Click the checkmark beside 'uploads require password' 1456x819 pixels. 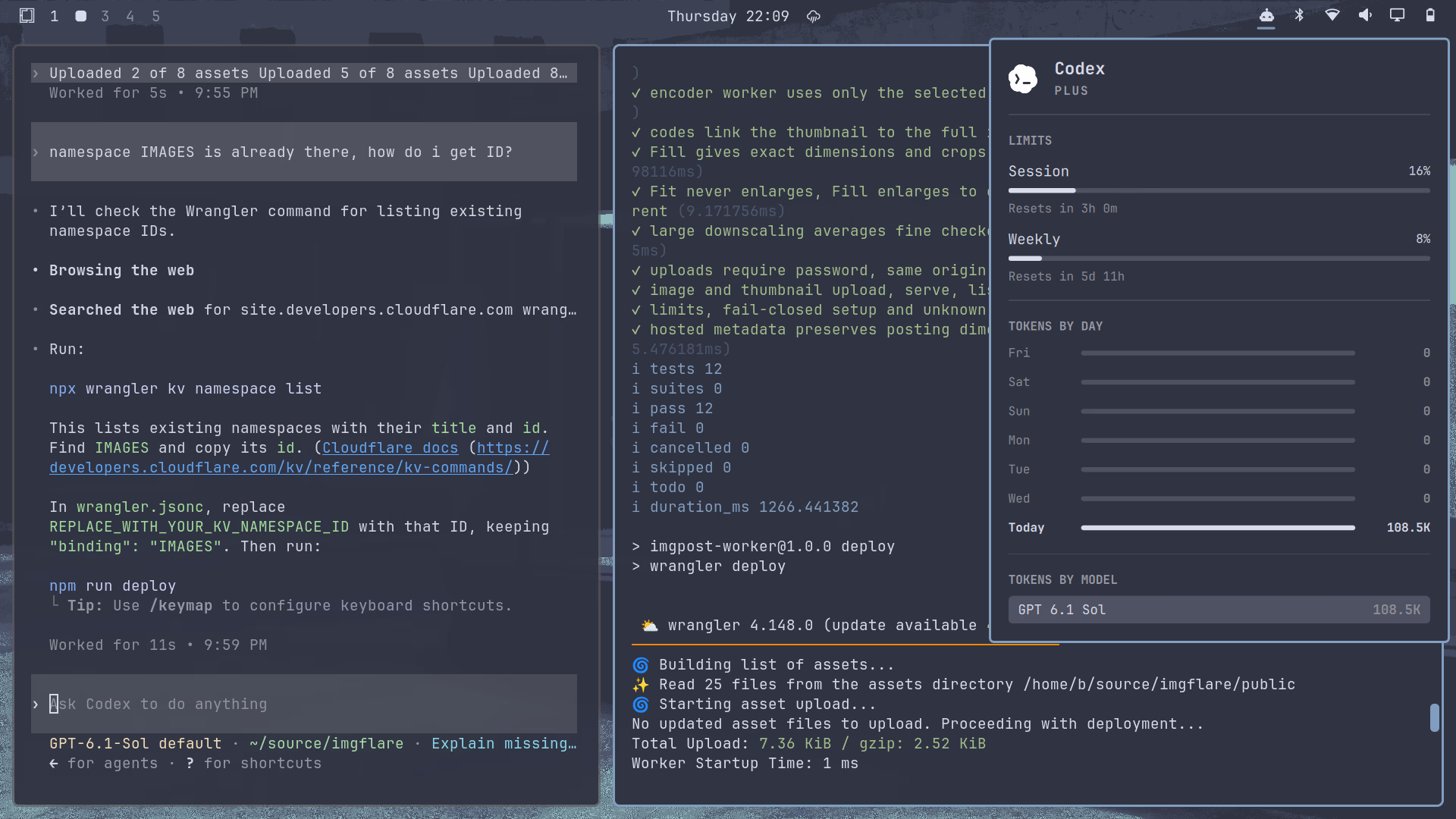(636, 271)
